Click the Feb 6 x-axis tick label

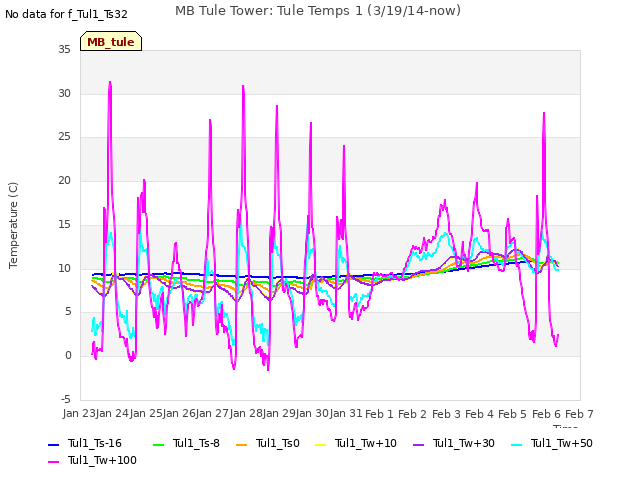(x=546, y=414)
